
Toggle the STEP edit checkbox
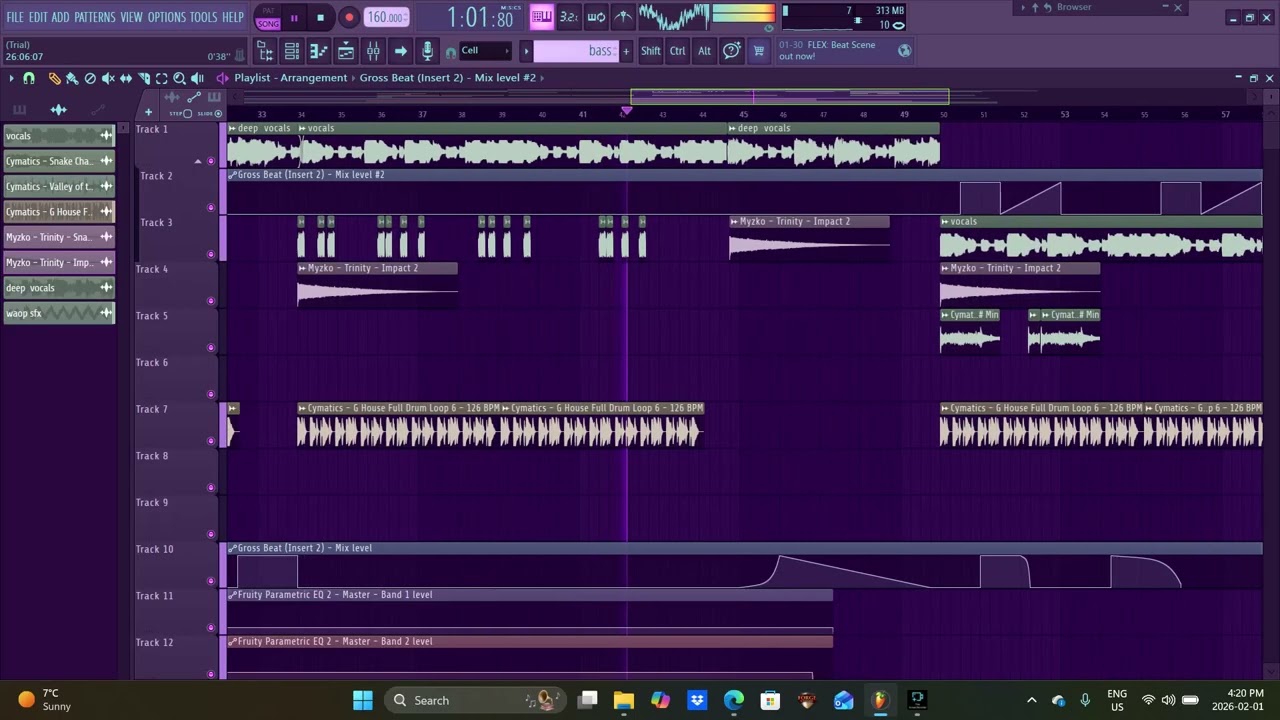[187, 113]
